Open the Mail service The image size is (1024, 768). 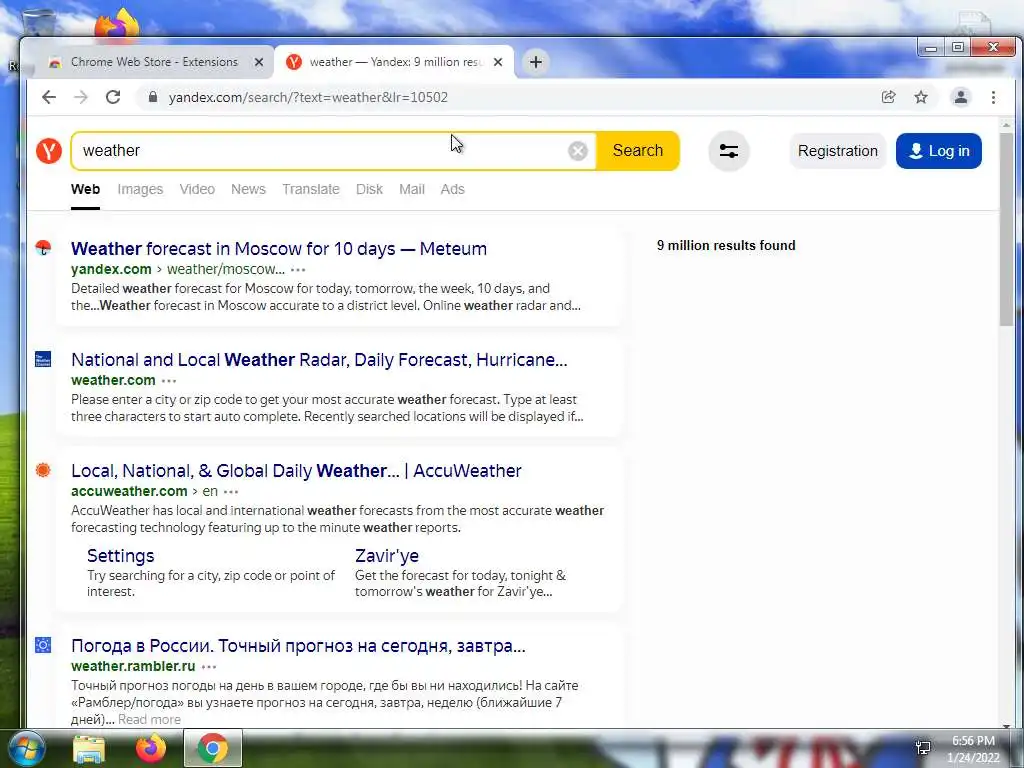tap(412, 189)
